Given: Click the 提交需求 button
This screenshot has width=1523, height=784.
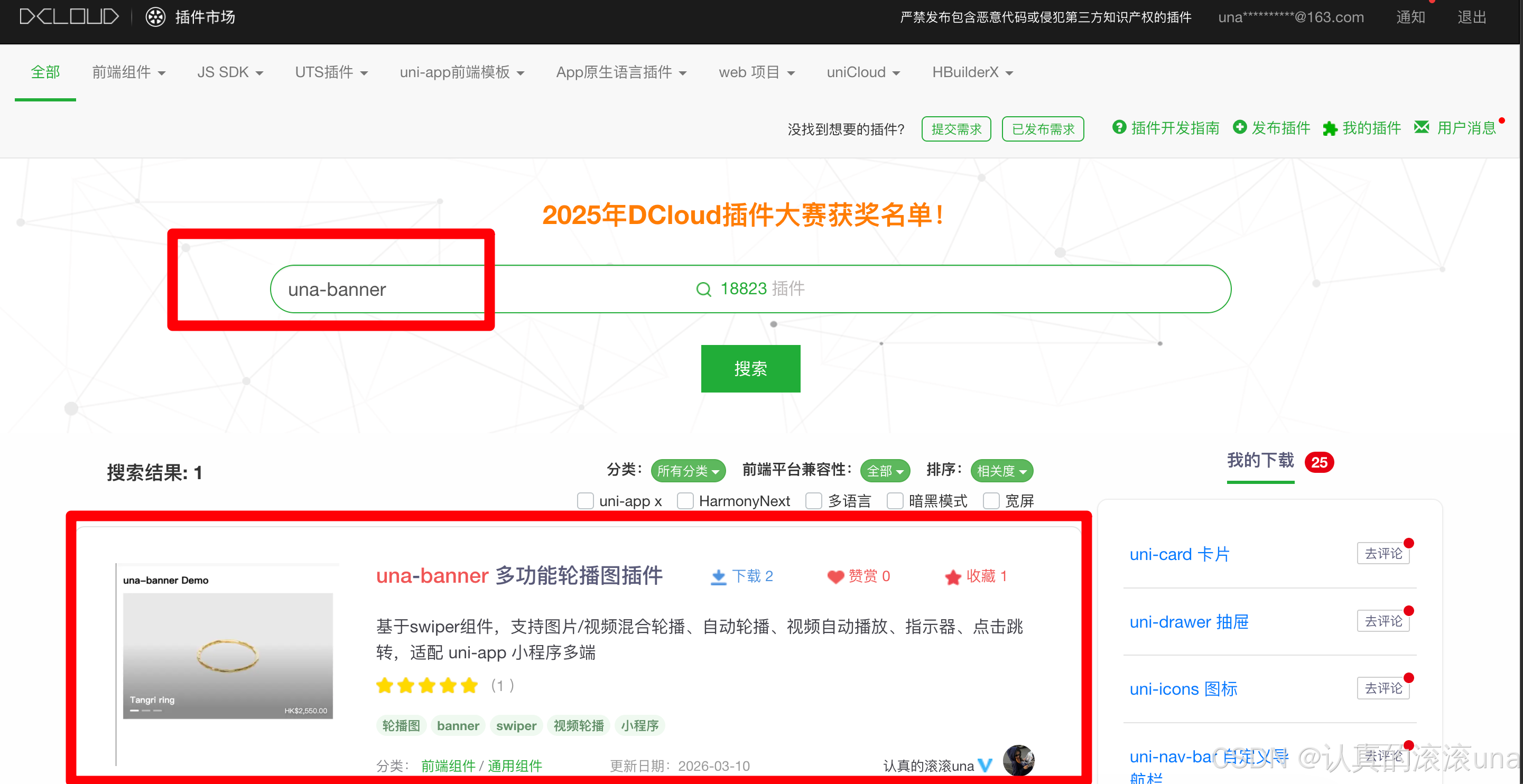Looking at the screenshot, I should click(x=955, y=129).
